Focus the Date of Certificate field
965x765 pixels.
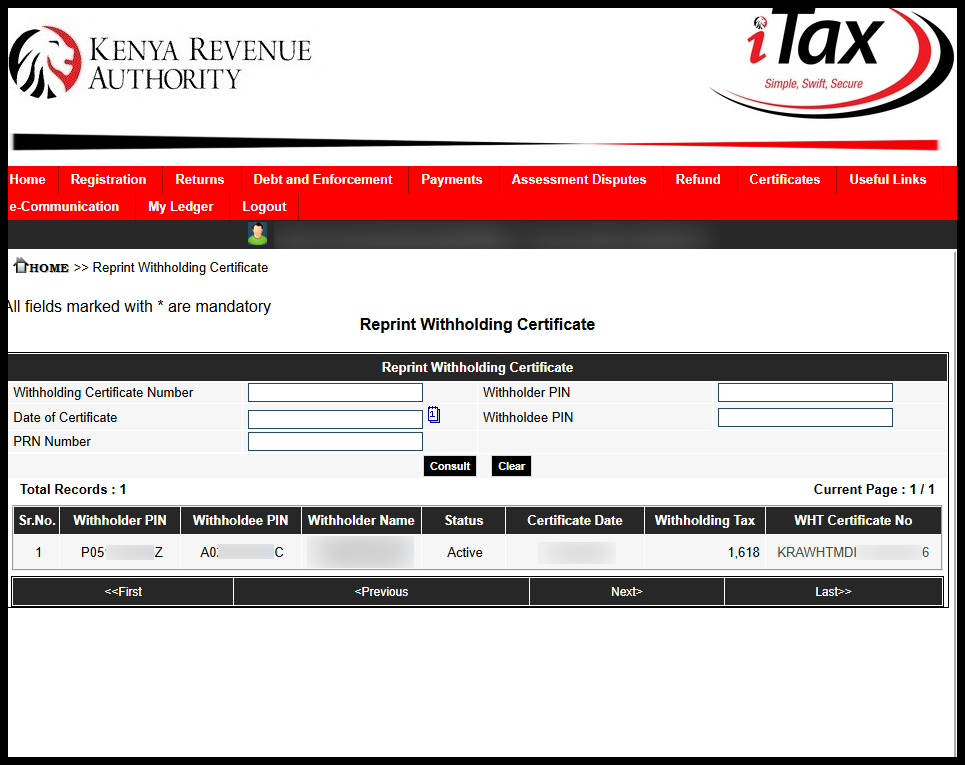335,419
